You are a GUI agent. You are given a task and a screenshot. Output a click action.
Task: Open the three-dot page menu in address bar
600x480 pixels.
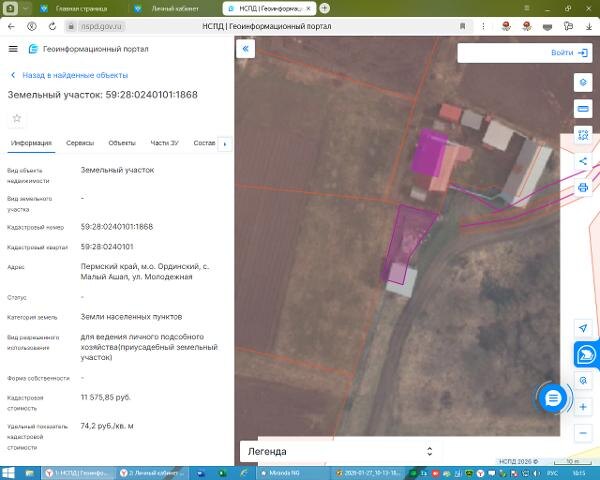483,26
